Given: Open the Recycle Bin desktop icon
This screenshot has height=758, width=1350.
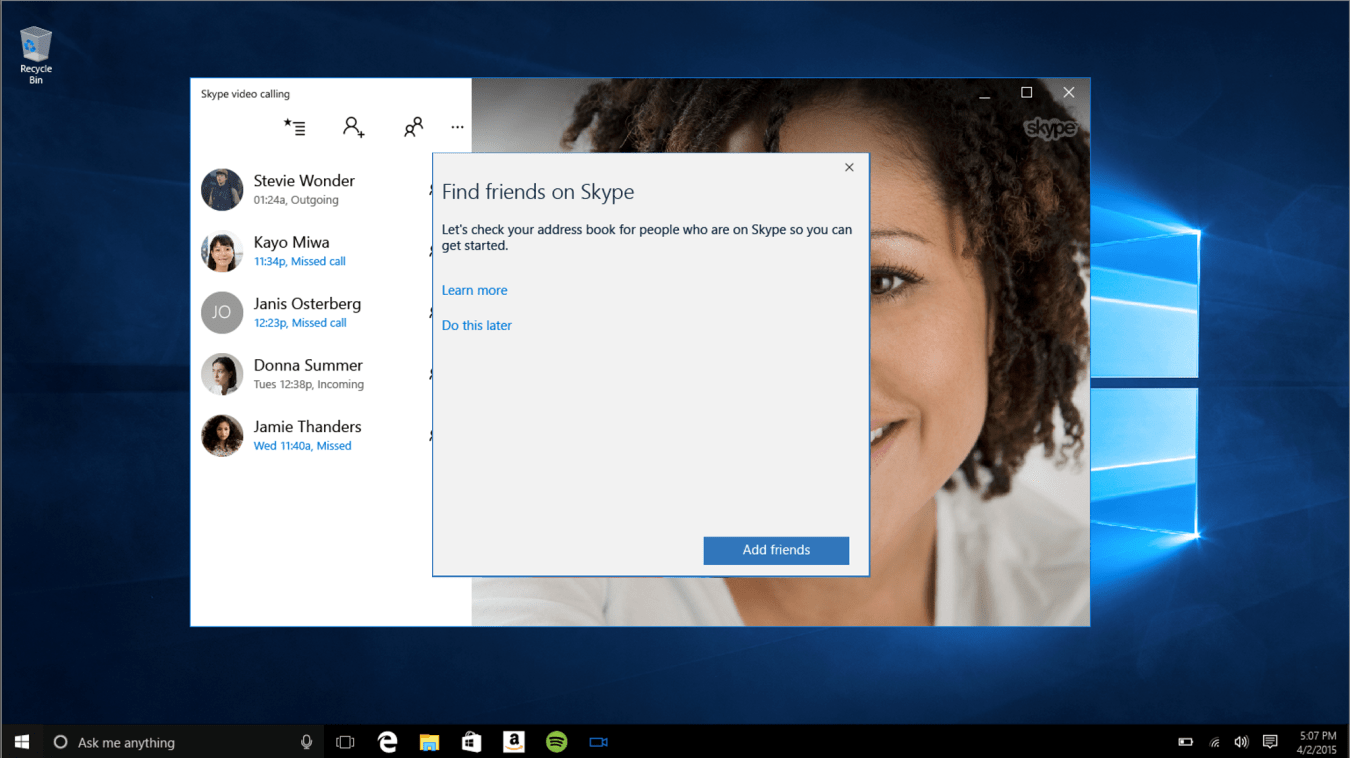Looking at the screenshot, I should tap(36, 56).
